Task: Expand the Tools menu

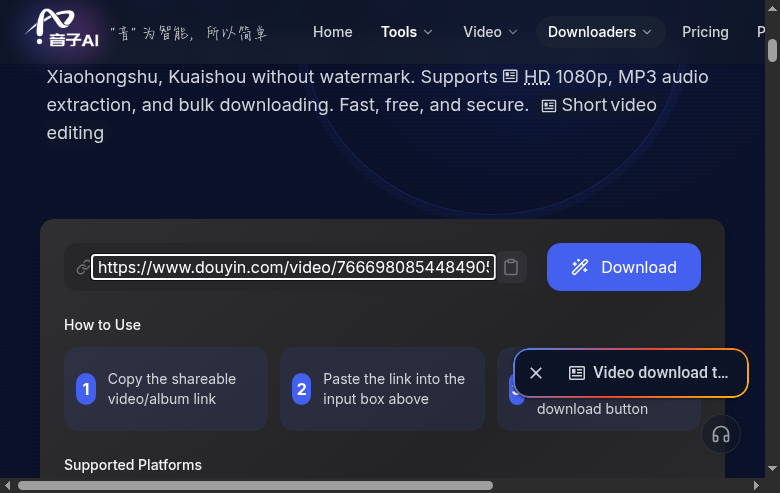Action: [x=406, y=32]
